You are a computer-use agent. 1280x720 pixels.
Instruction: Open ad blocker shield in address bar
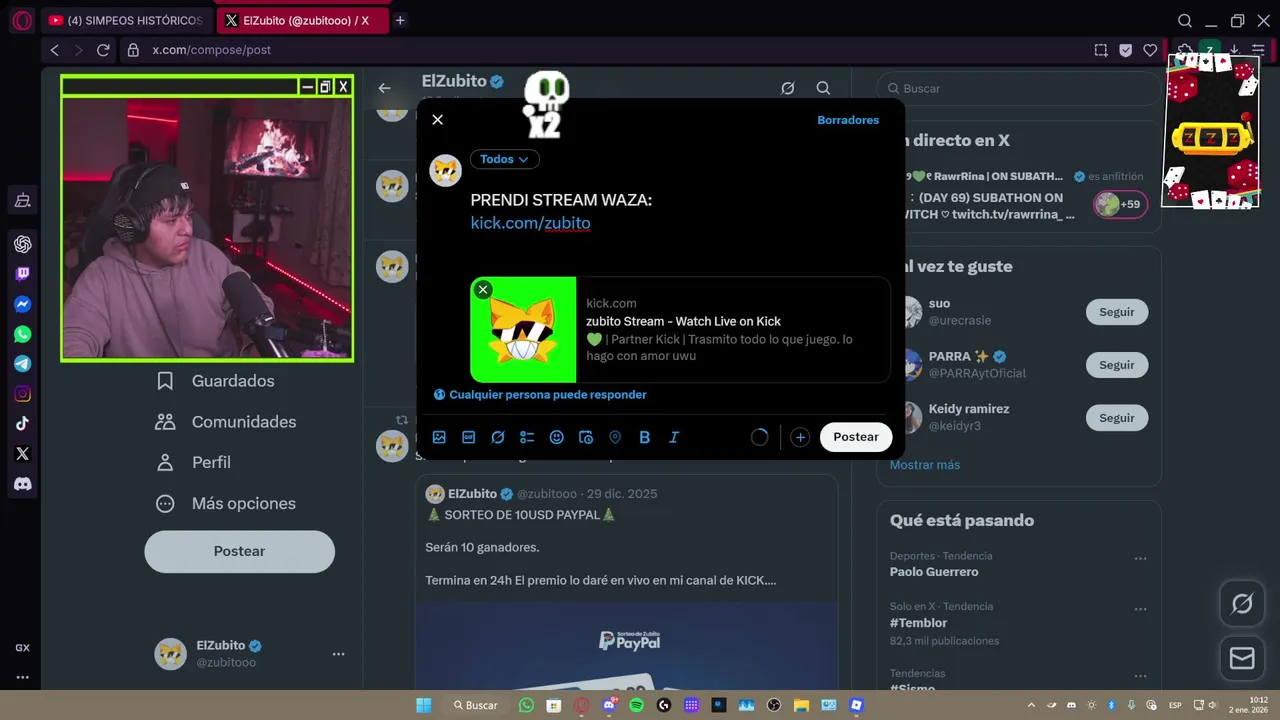[x=1126, y=50]
